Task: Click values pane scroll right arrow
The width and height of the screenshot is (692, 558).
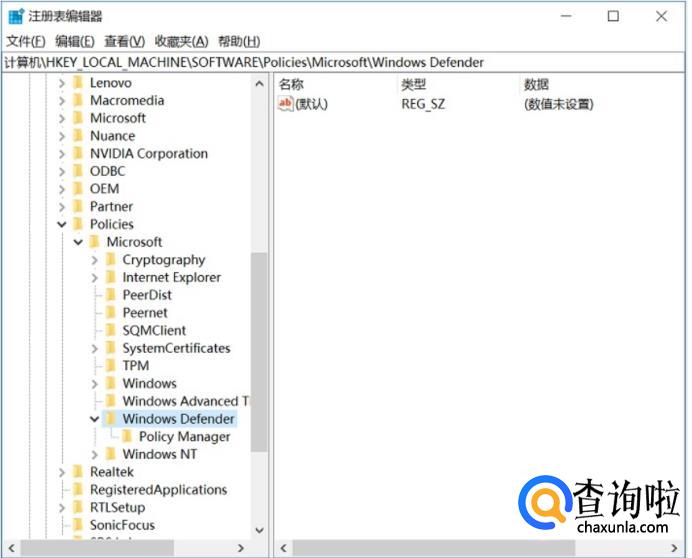Action: [x=674, y=548]
